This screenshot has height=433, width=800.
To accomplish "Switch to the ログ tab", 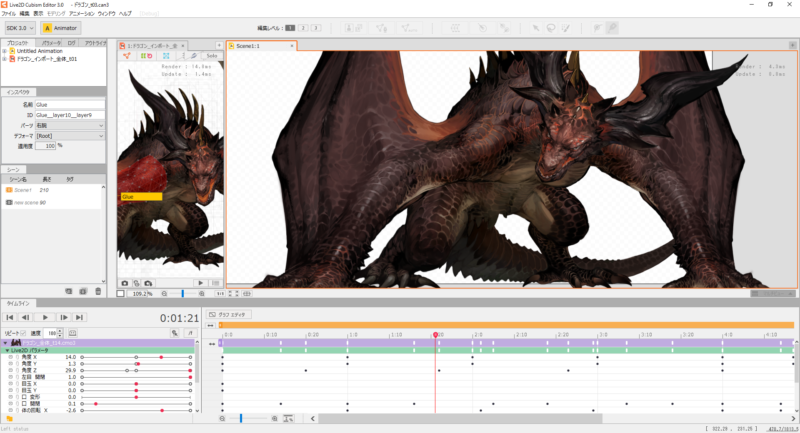I will point(71,43).
